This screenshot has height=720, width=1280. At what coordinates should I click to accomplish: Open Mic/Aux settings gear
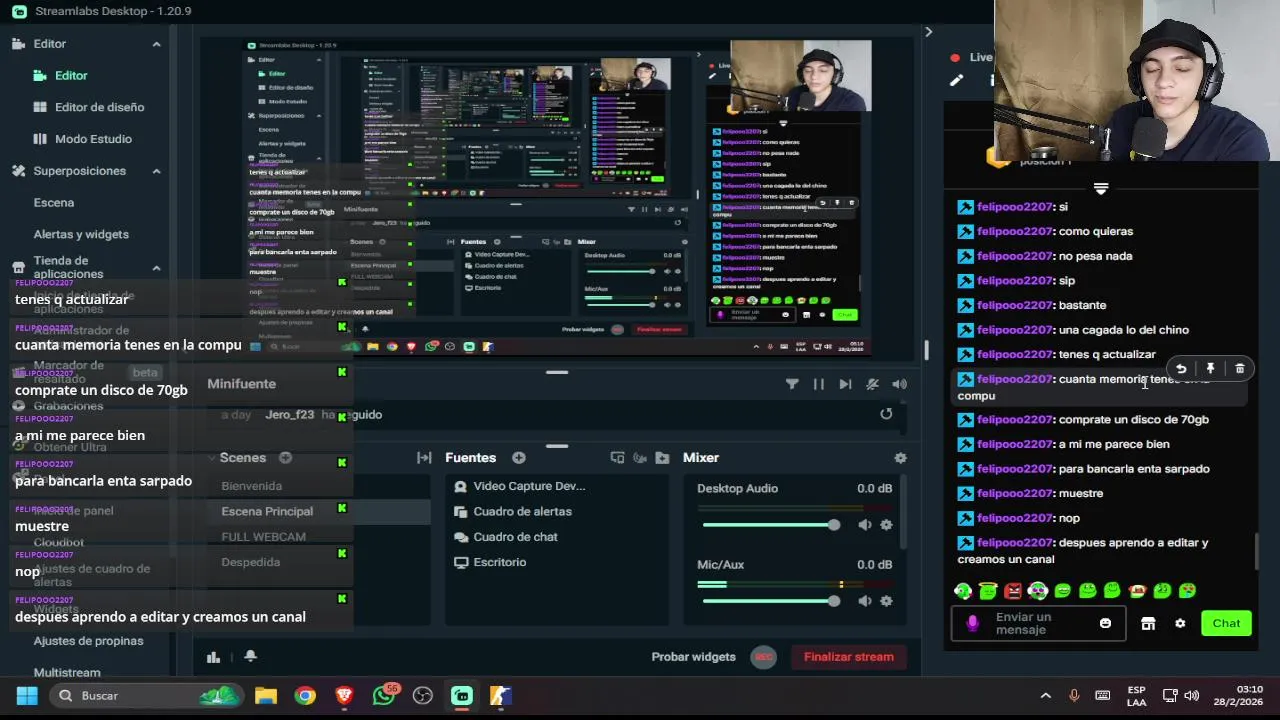tap(886, 601)
